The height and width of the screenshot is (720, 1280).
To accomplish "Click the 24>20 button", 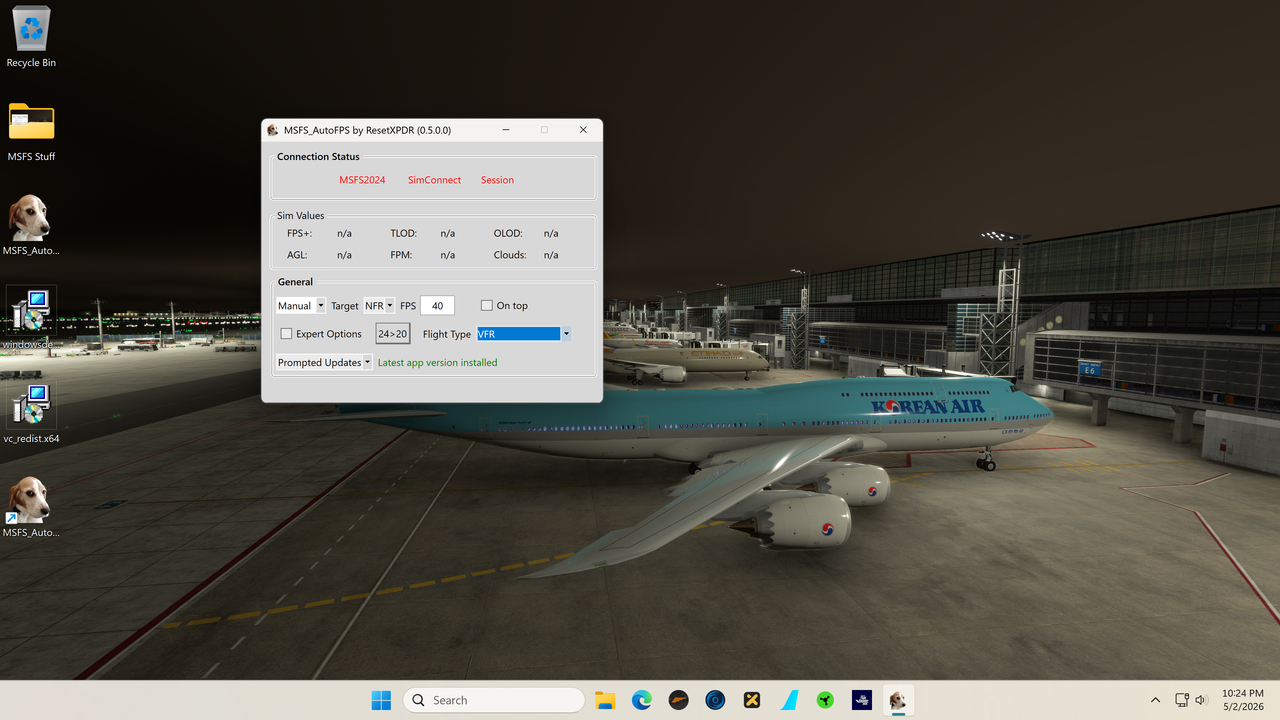I will click(x=393, y=334).
